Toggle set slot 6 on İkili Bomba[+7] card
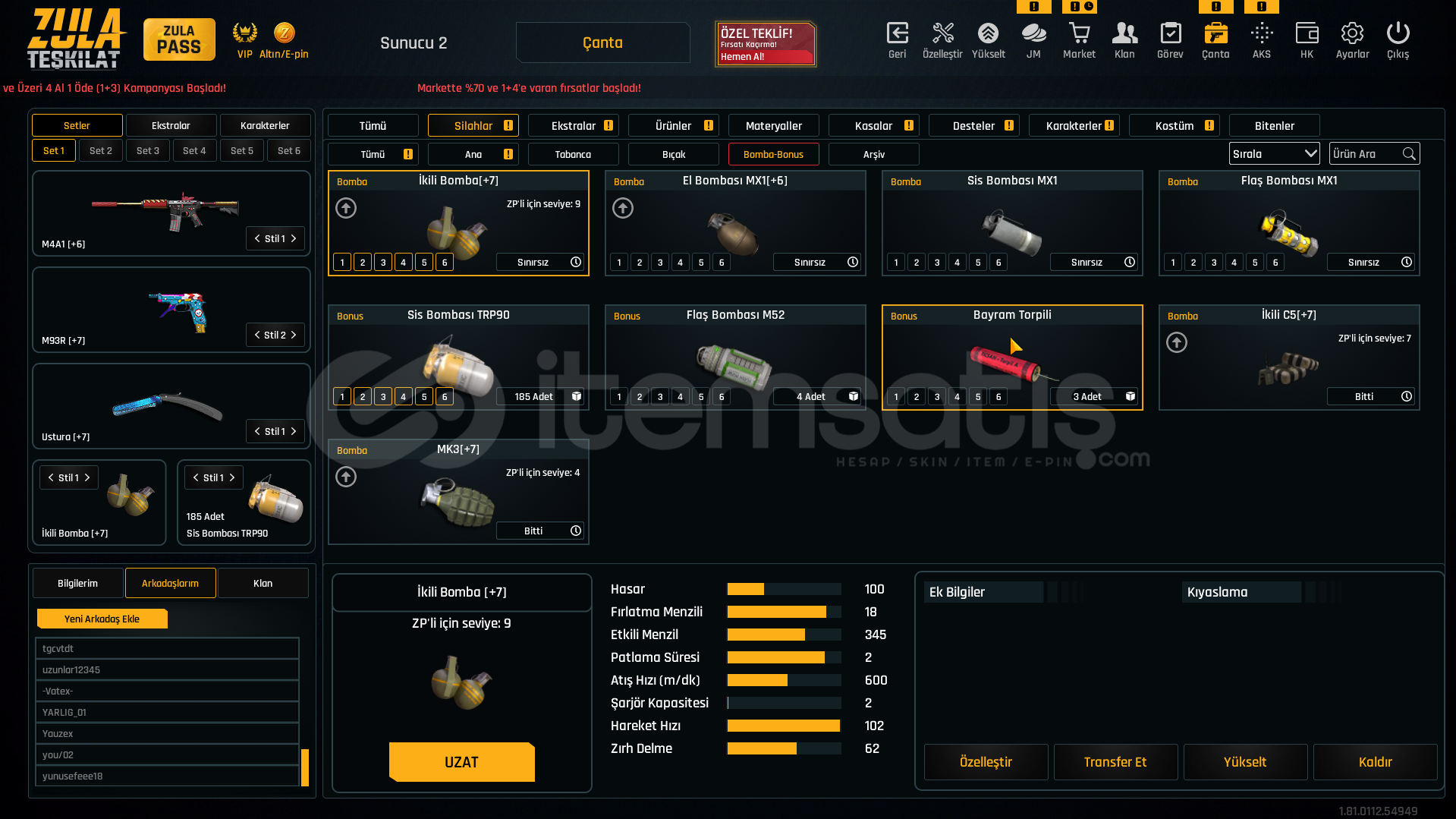The image size is (1456, 819). (445, 263)
